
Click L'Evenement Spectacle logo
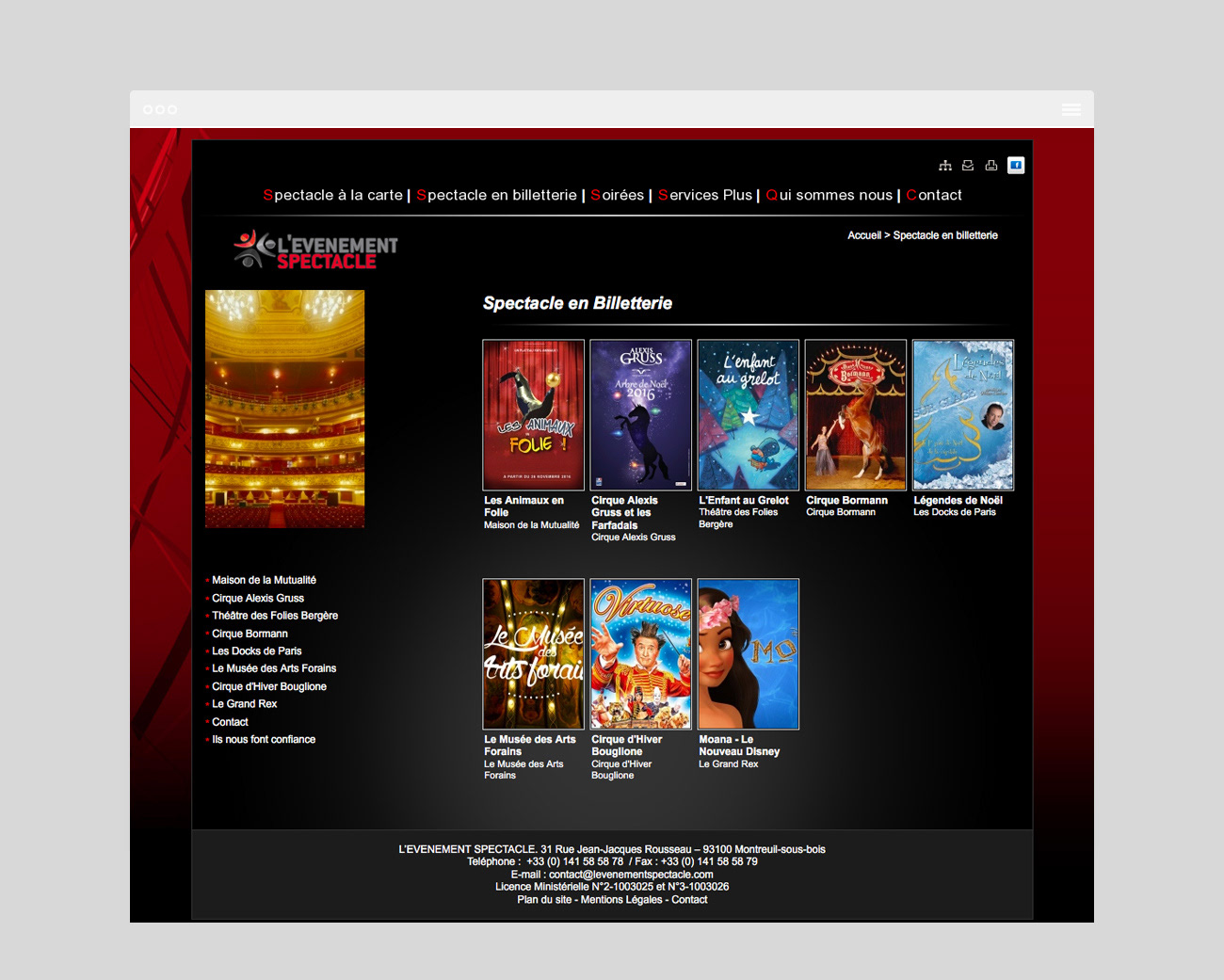point(316,249)
